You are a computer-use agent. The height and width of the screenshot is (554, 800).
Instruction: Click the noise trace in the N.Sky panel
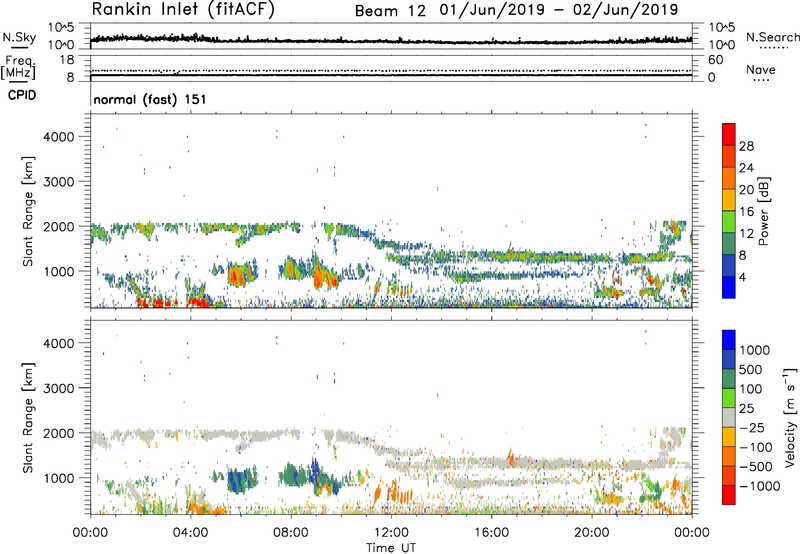391,40
